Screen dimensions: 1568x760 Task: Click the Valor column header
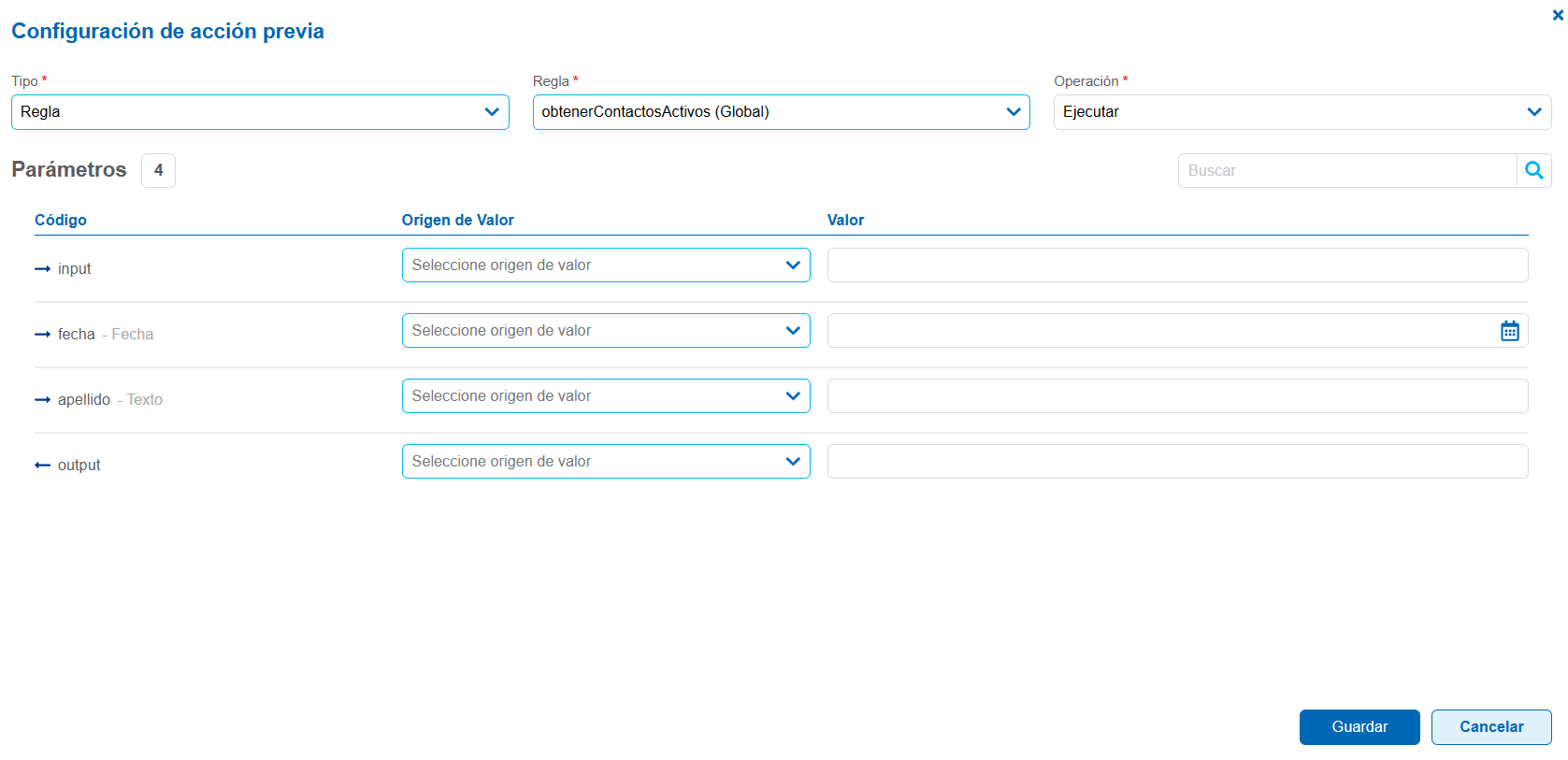[845, 220]
